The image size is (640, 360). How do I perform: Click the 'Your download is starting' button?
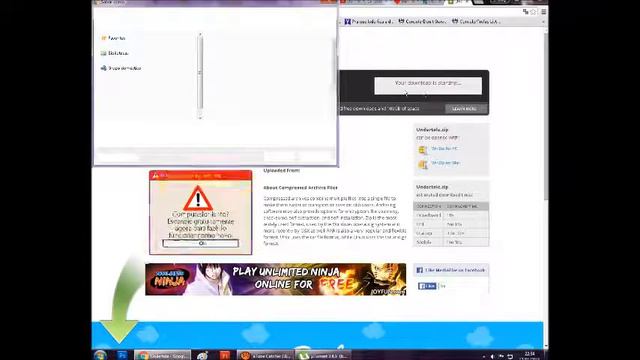[428, 86]
